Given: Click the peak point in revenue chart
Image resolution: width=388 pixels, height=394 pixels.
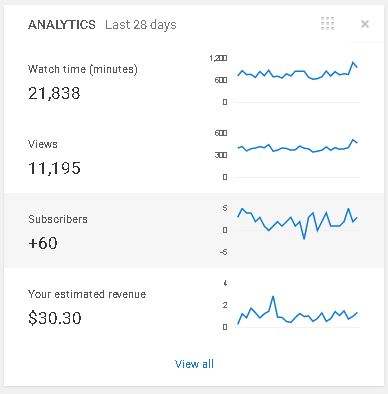Looking at the screenshot, I should point(273,296).
